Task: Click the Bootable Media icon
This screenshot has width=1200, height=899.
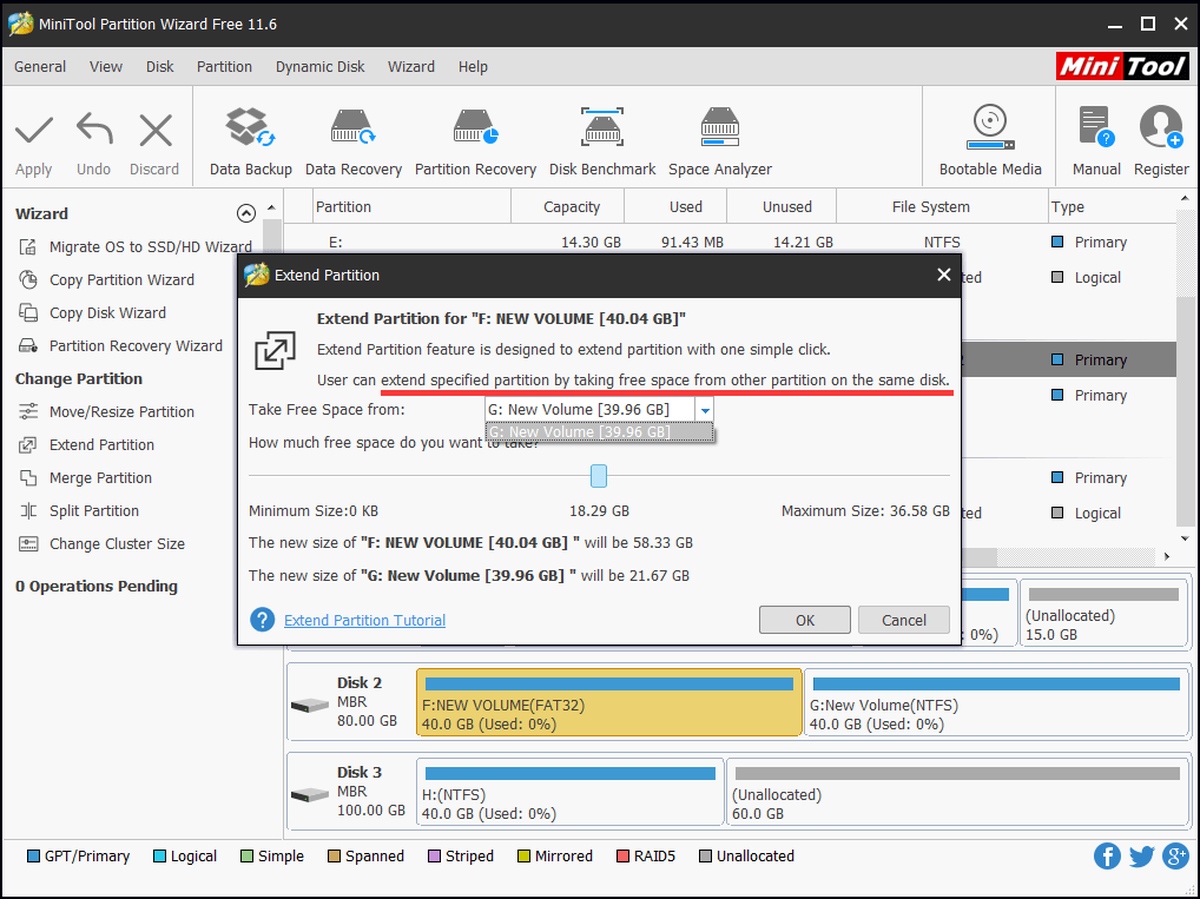Action: pos(990,128)
